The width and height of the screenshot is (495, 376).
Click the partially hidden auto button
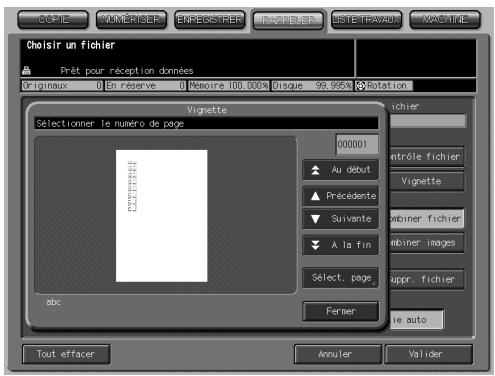click(416, 320)
